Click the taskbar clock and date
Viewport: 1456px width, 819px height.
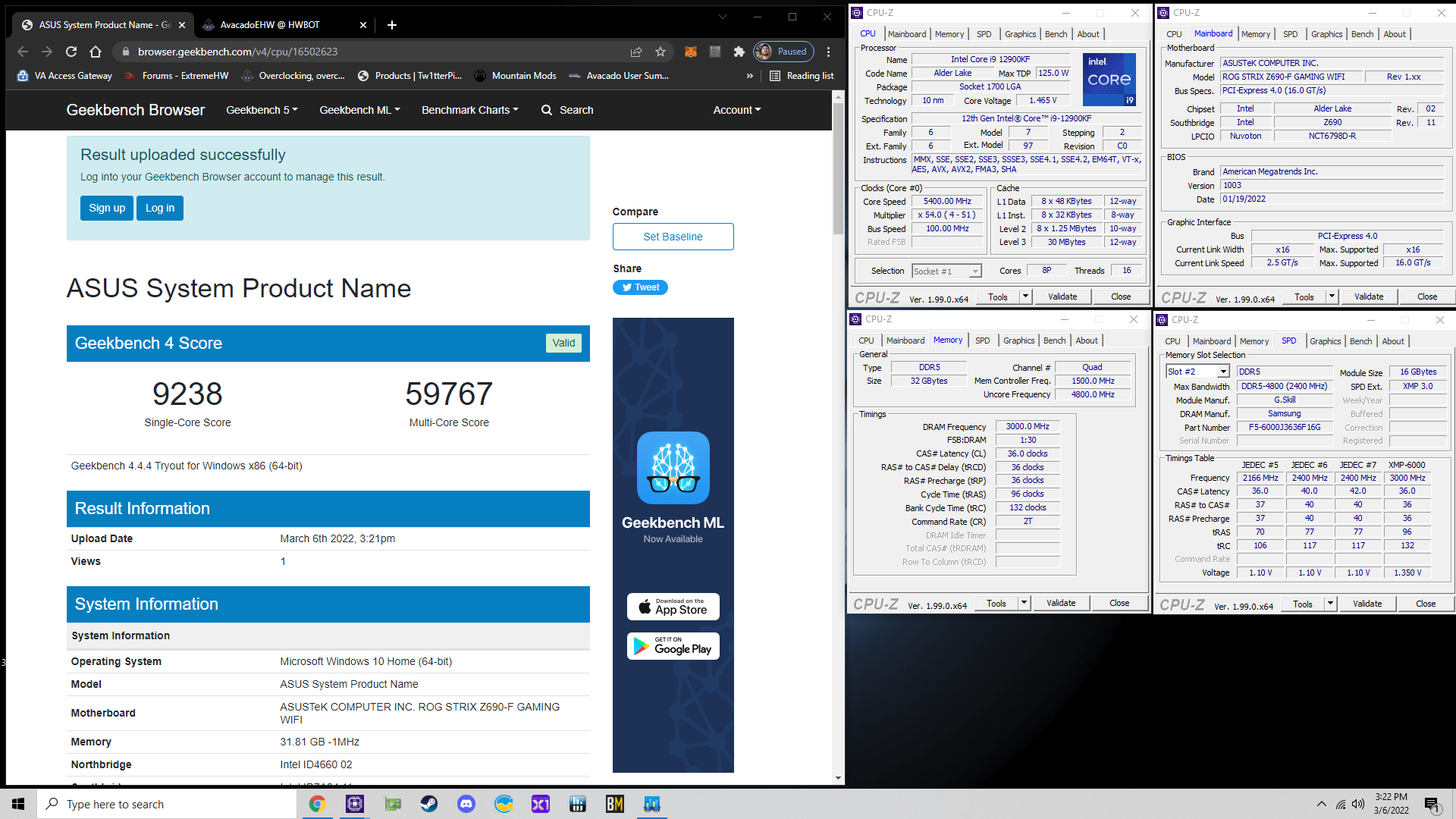(1391, 804)
